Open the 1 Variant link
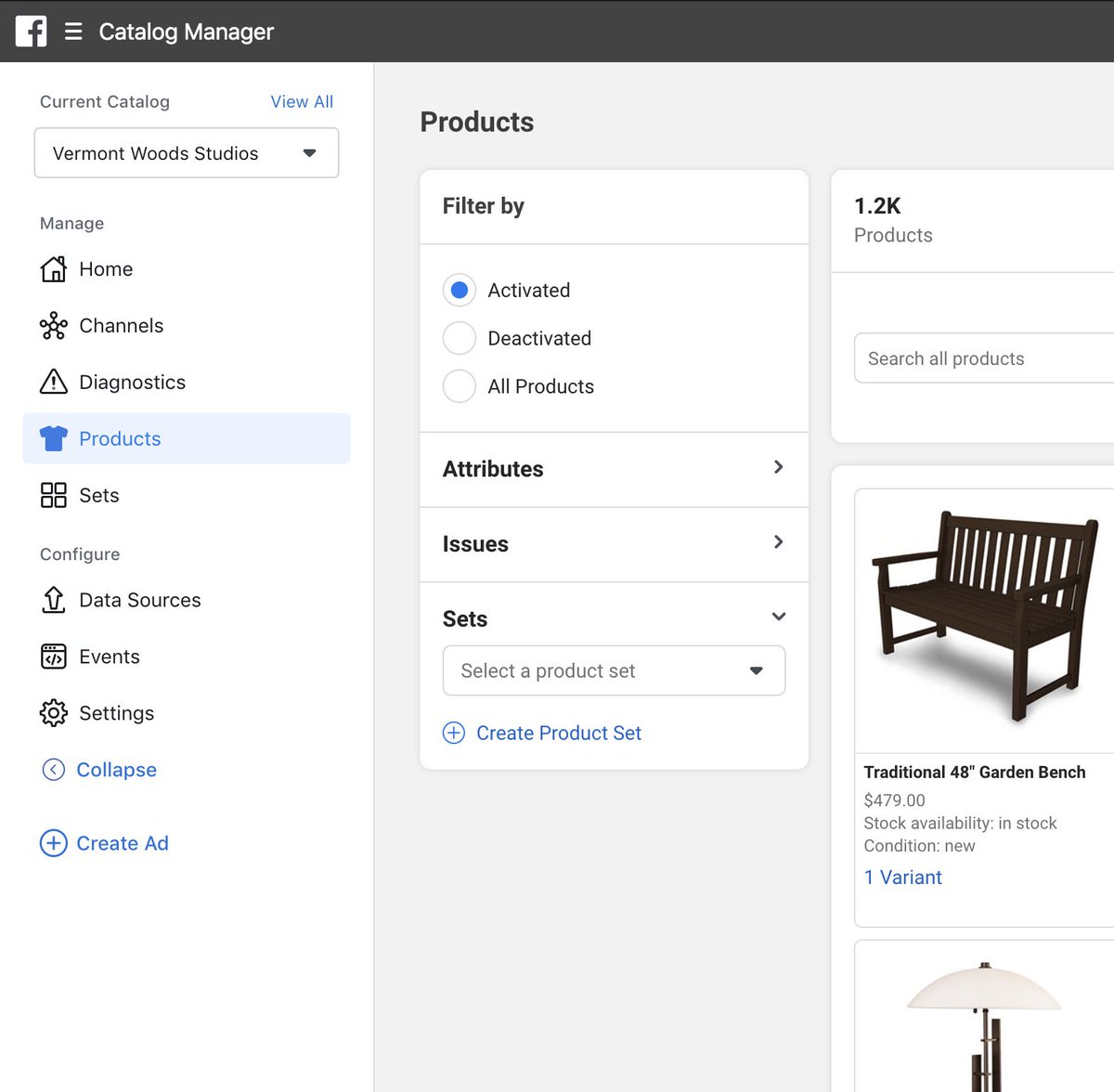 pyautogui.click(x=902, y=877)
